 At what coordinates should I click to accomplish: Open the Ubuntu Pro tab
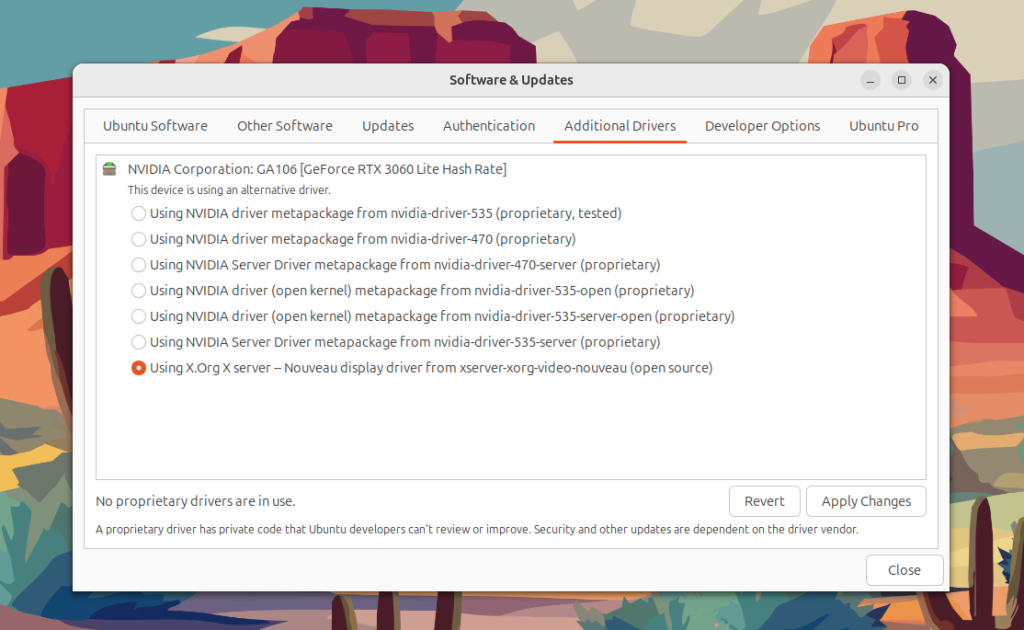coord(884,126)
